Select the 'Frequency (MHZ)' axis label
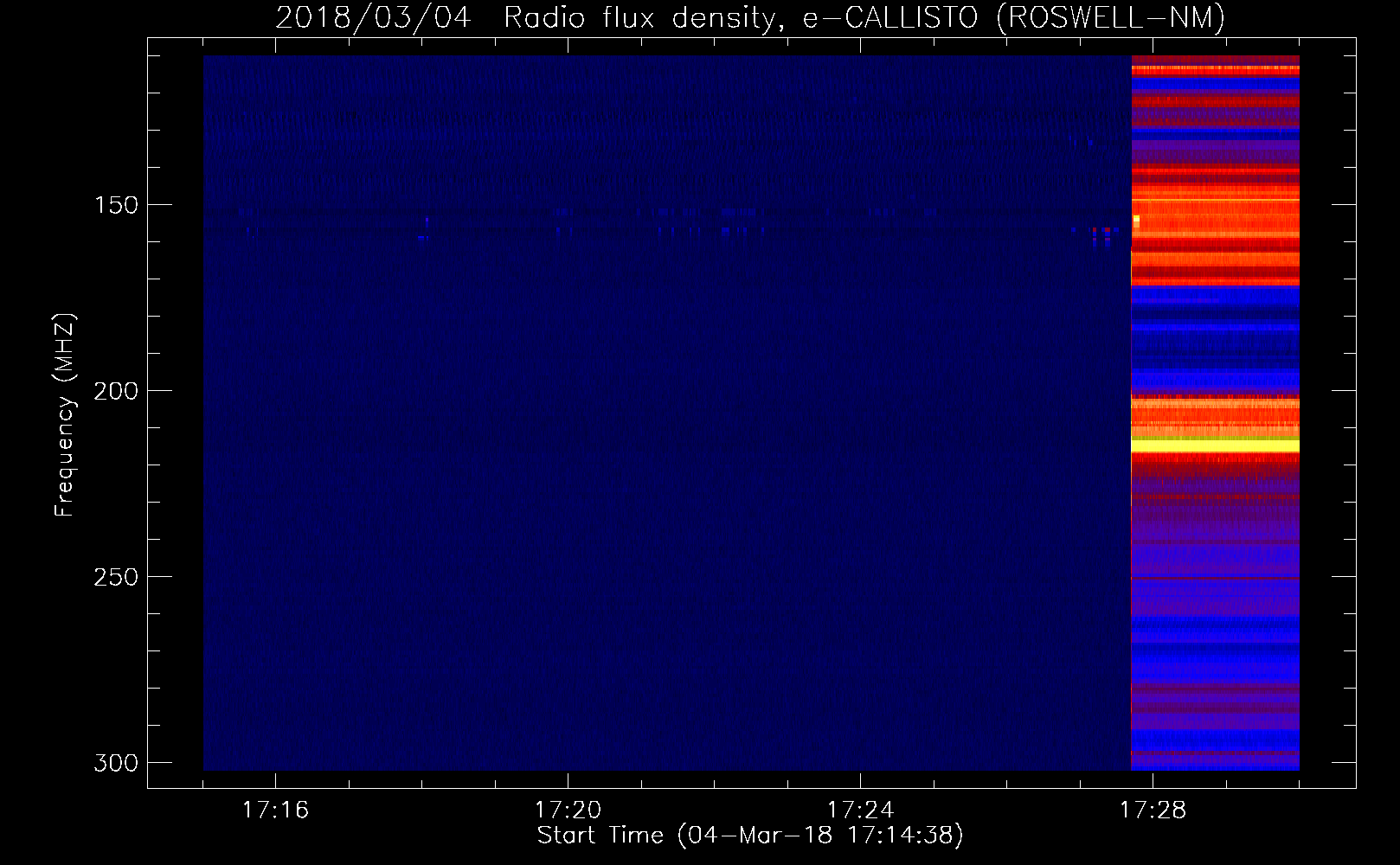 coord(65,414)
